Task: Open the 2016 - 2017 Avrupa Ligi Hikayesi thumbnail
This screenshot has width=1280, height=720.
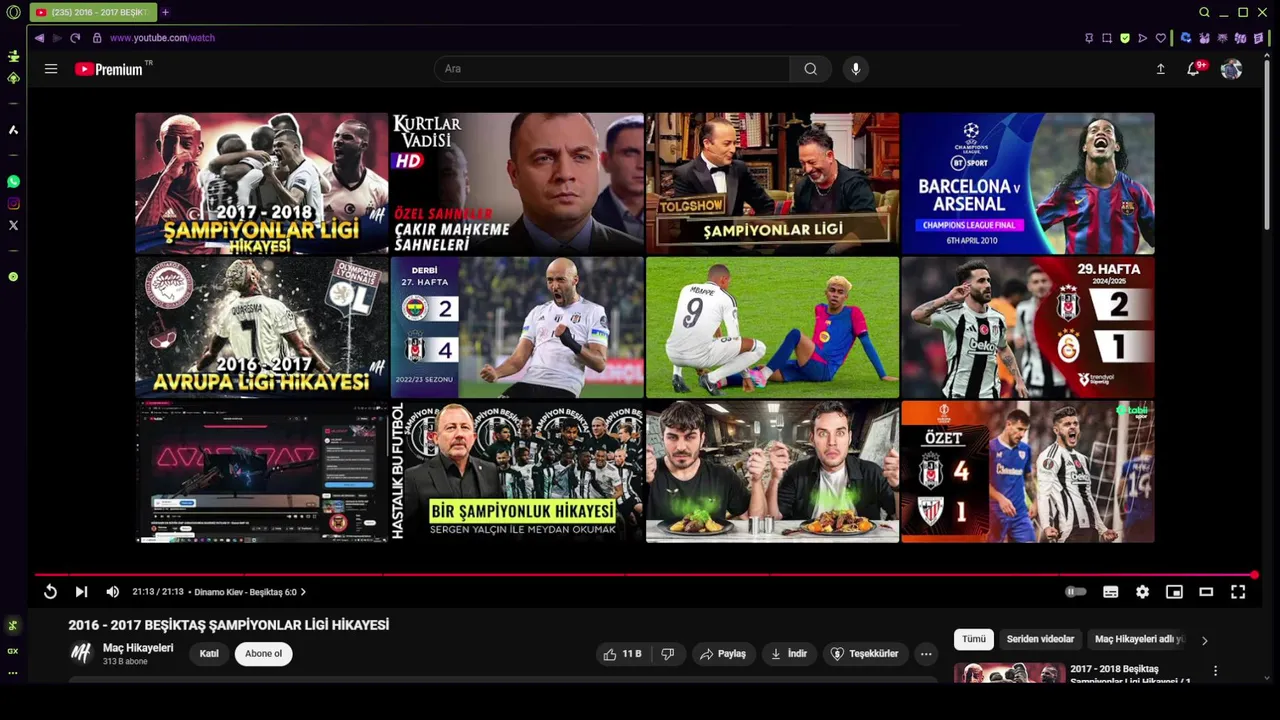Action: click(262, 328)
